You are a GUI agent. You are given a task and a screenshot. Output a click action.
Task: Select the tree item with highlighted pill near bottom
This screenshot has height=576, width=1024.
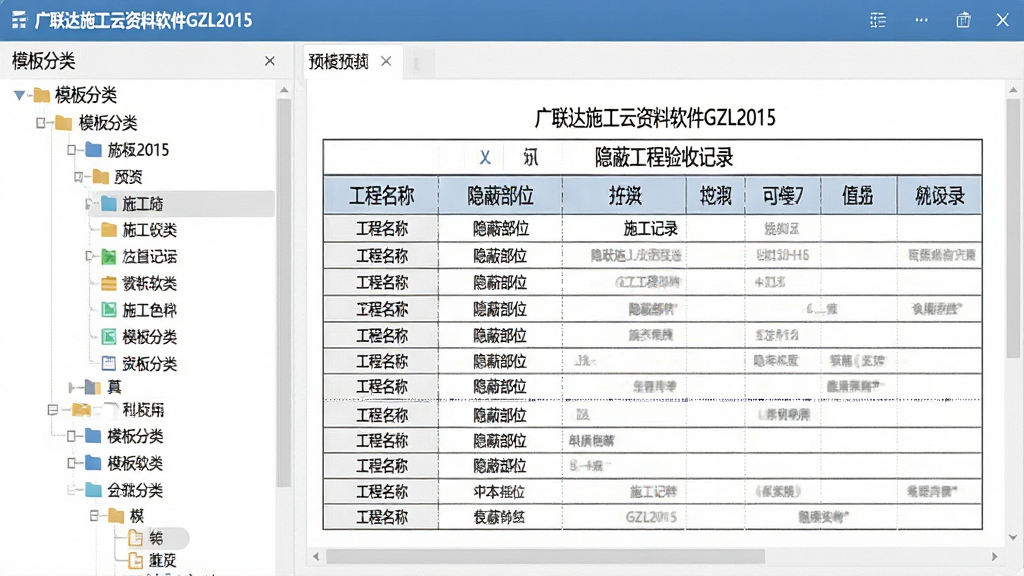click(157, 538)
